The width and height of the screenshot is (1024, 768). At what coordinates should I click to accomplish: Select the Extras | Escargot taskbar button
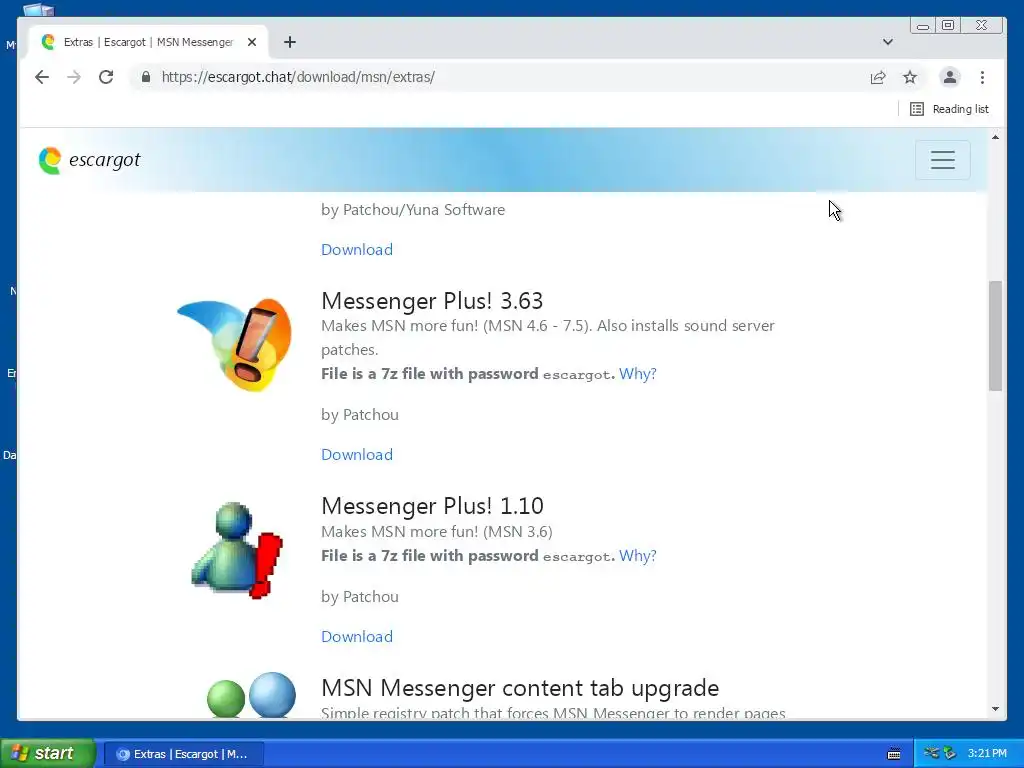(184, 754)
